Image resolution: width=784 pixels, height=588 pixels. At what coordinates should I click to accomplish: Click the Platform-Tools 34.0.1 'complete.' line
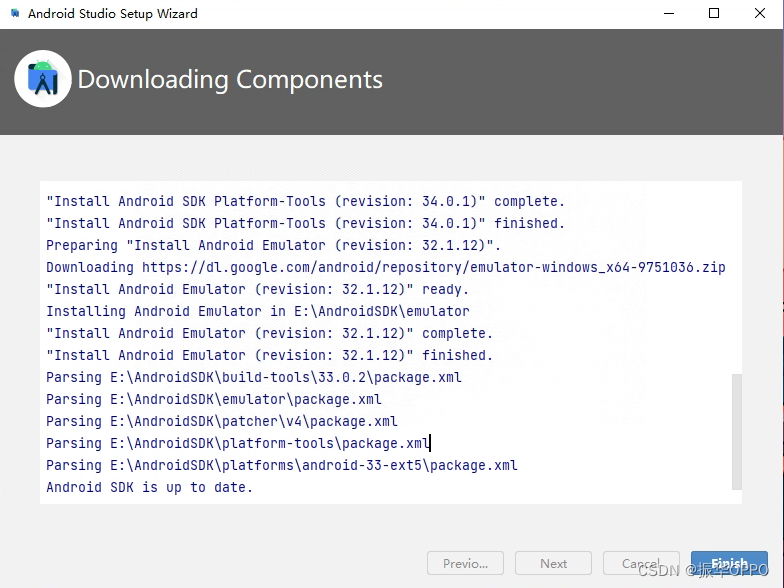pos(306,201)
